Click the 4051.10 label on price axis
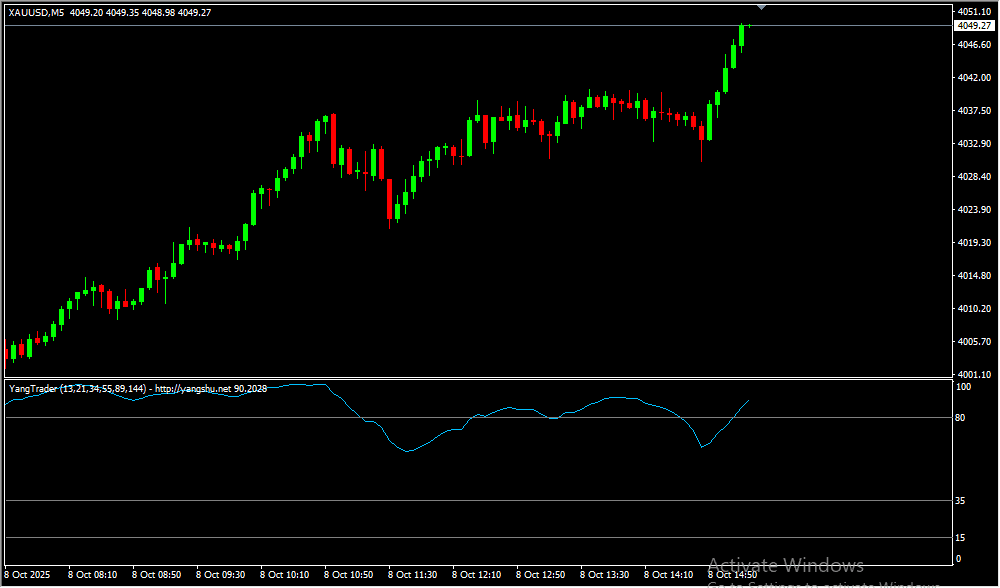This screenshot has height=588, width=1000. pos(973,12)
